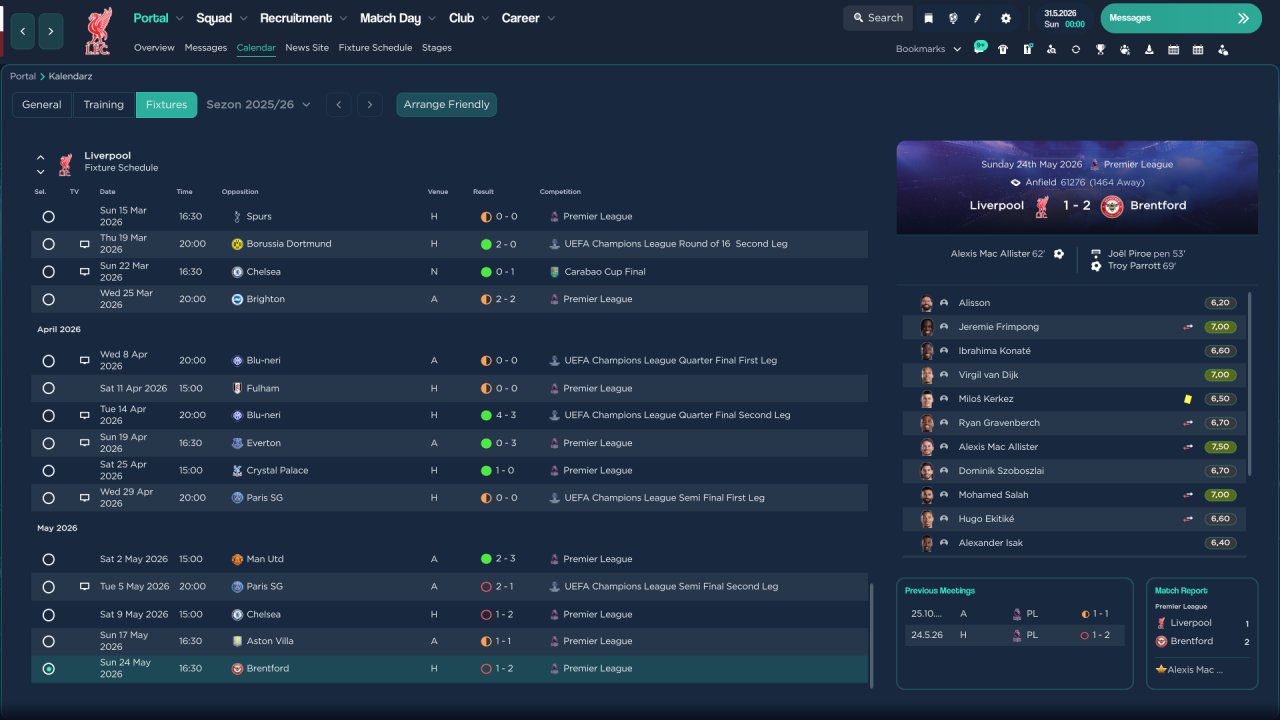Expand the Recruitment menu
This screenshot has height=720, width=1280.
point(304,18)
